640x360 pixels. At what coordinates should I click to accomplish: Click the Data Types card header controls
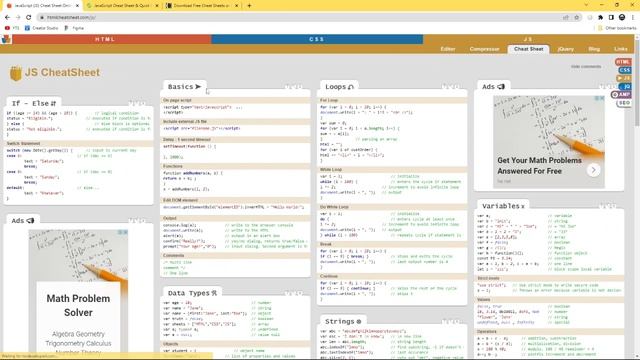[293, 293]
